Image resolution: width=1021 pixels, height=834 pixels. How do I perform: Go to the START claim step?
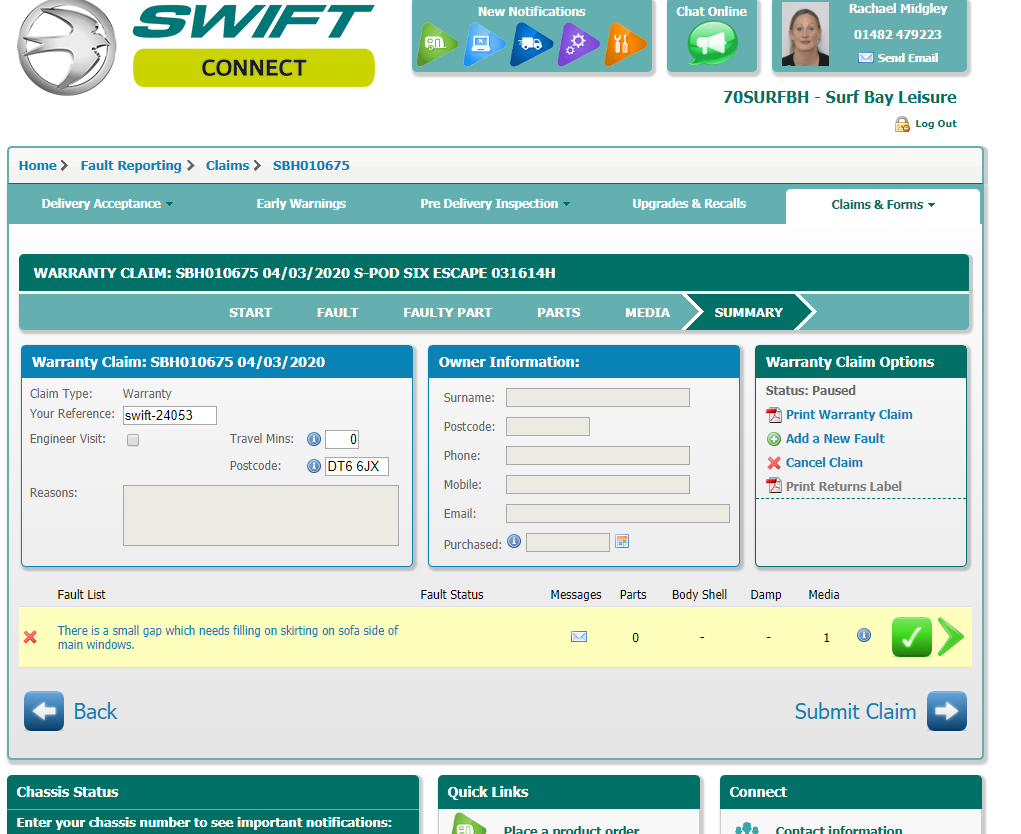tap(250, 313)
